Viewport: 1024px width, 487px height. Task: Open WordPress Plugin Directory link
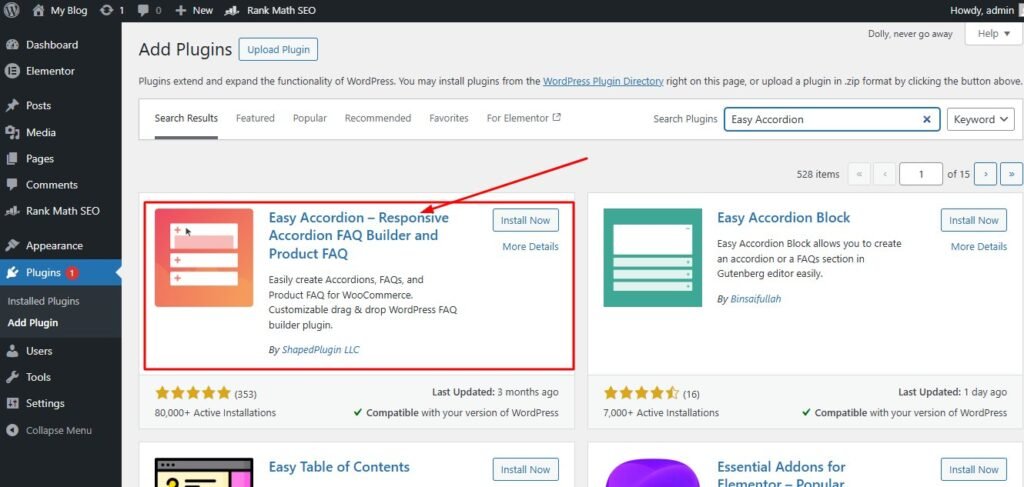click(x=603, y=81)
